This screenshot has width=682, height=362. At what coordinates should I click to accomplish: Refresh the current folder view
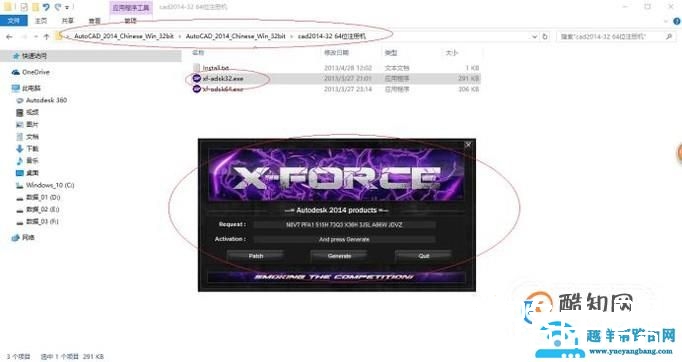[545, 37]
